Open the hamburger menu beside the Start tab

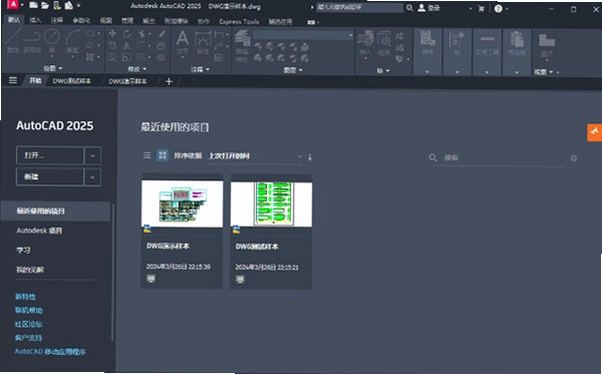(13, 80)
